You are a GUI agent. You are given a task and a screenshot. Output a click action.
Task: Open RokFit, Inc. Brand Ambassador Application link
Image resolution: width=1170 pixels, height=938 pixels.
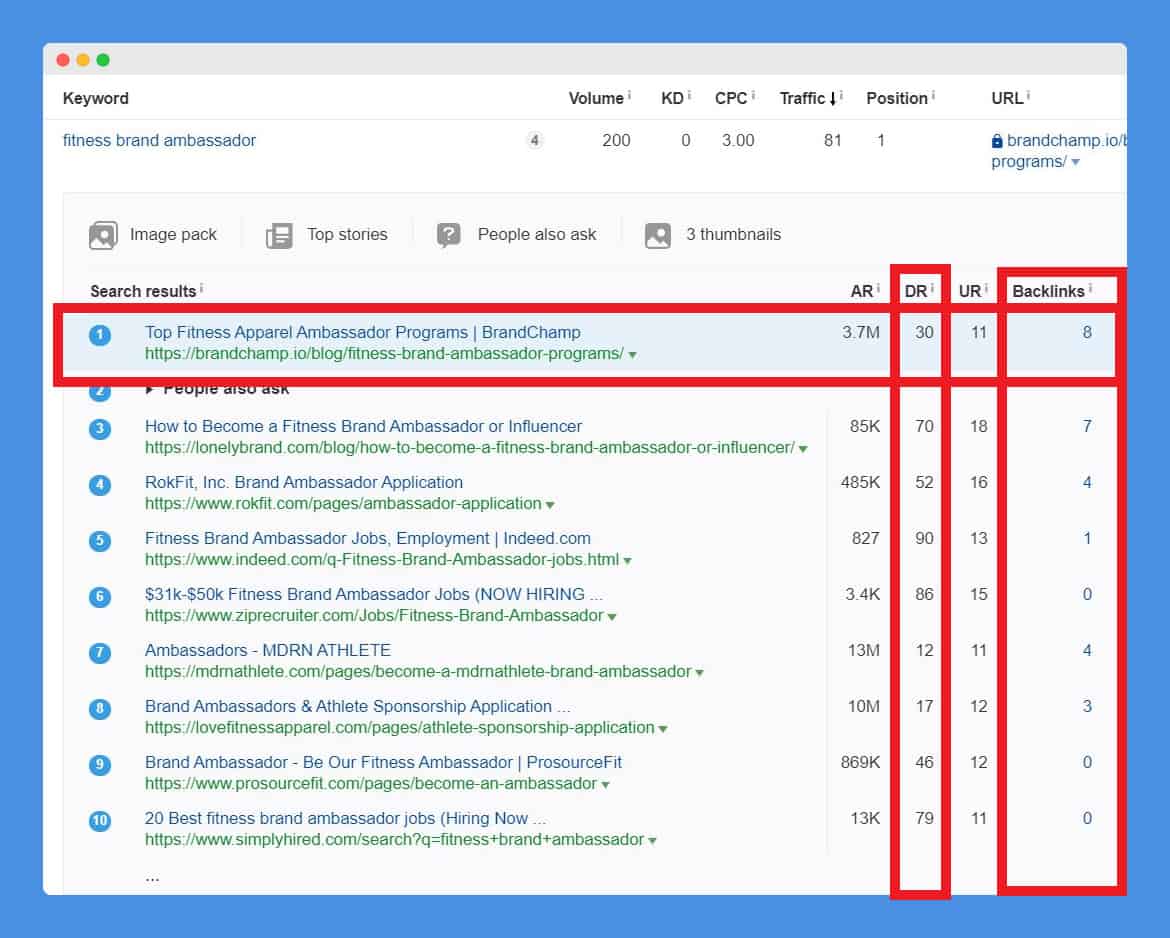tap(304, 482)
